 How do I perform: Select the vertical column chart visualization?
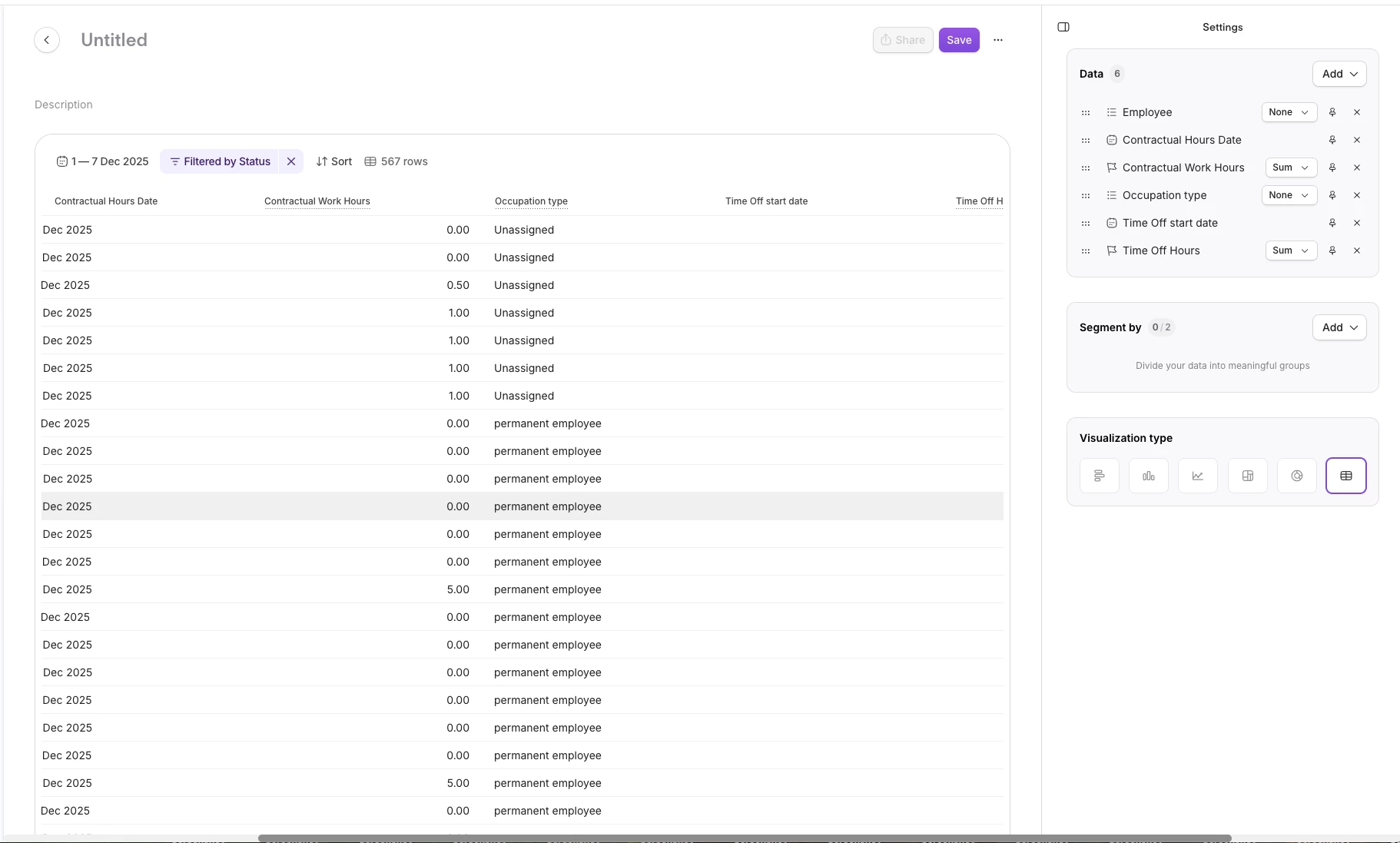pos(1149,476)
